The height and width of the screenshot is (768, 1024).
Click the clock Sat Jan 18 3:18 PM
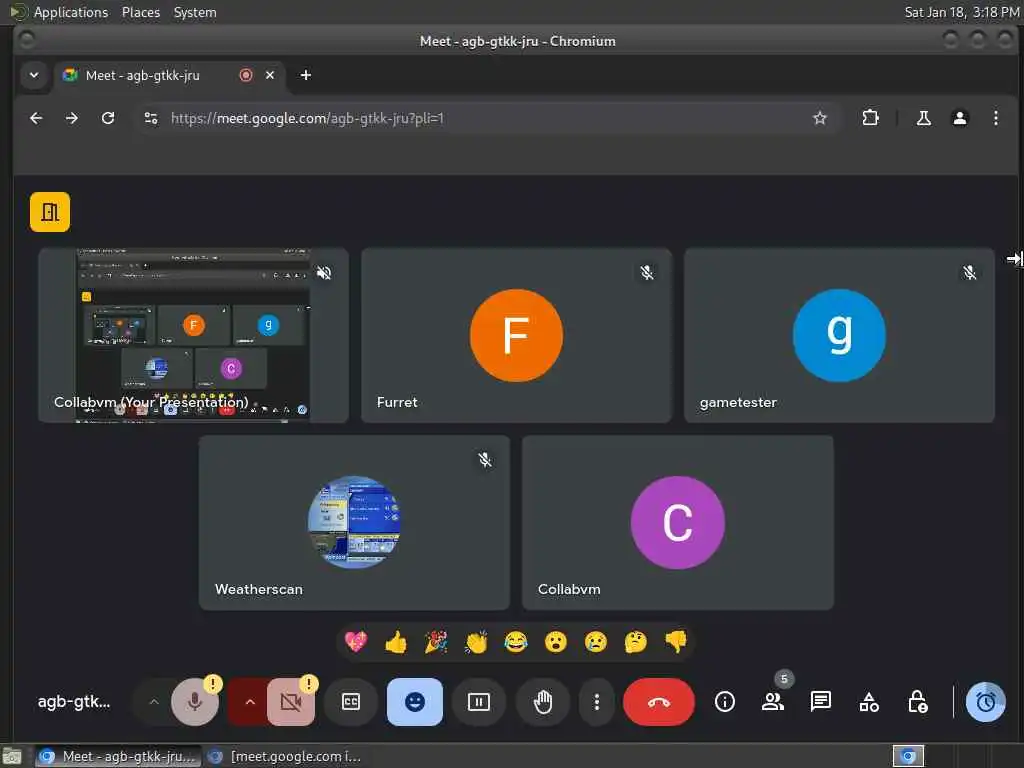(961, 12)
